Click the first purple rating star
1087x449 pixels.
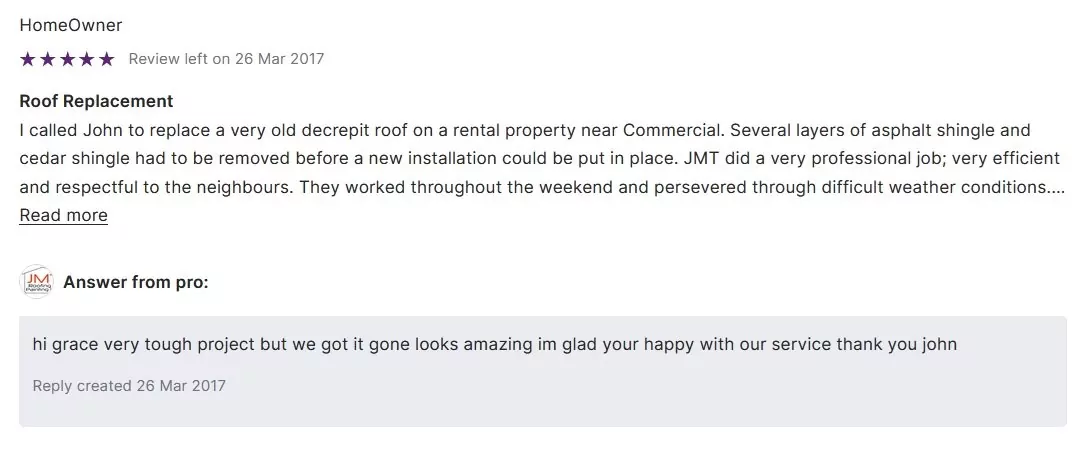pos(27,59)
